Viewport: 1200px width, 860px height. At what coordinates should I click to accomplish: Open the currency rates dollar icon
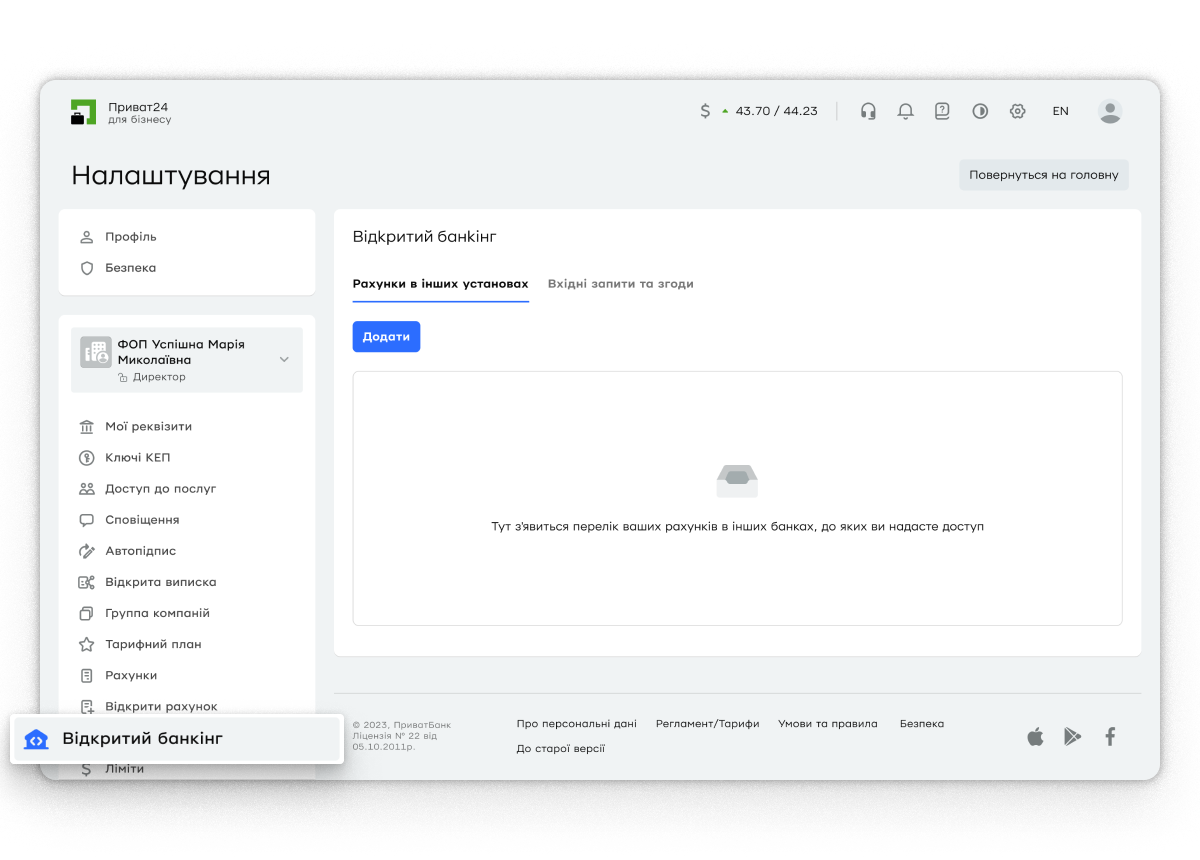tap(705, 111)
